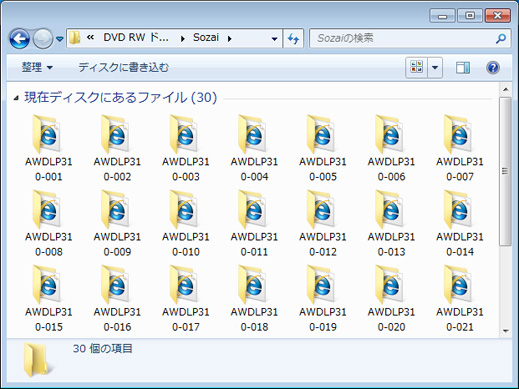Click the AWDLP310-004 folder icon
Screen dimensions: 519x389
252,134
